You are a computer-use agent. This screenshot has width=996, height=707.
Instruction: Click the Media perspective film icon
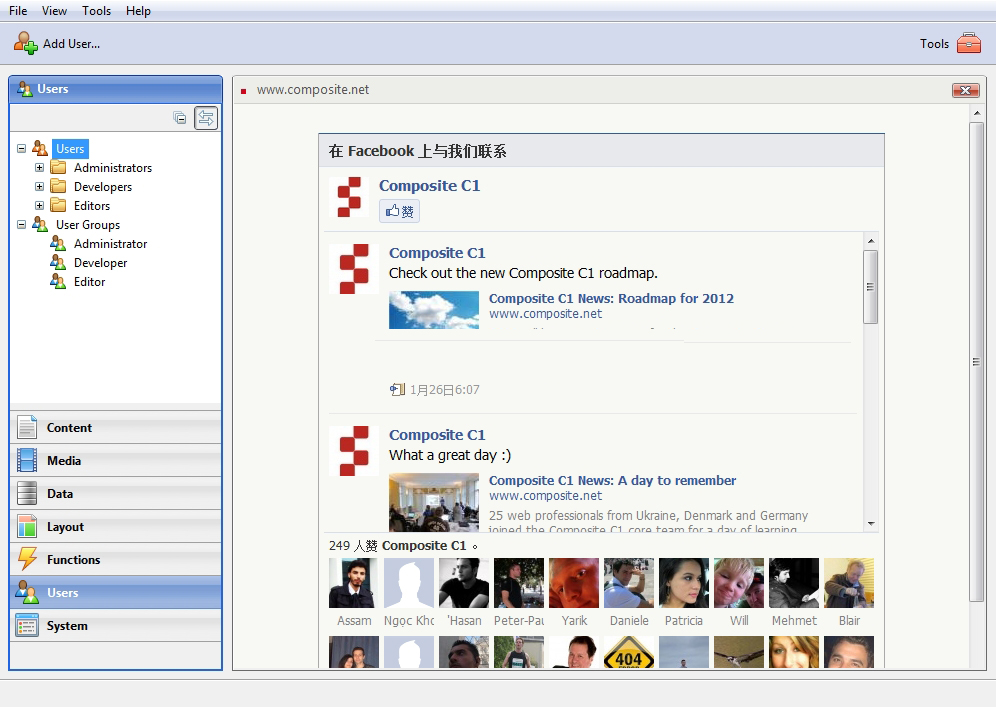(27, 461)
